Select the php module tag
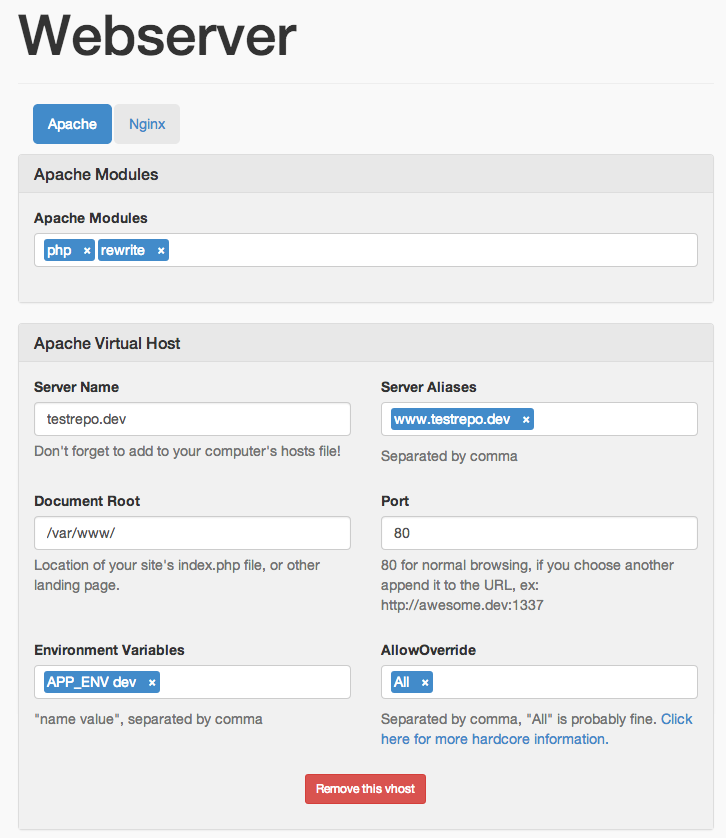 click(x=60, y=250)
